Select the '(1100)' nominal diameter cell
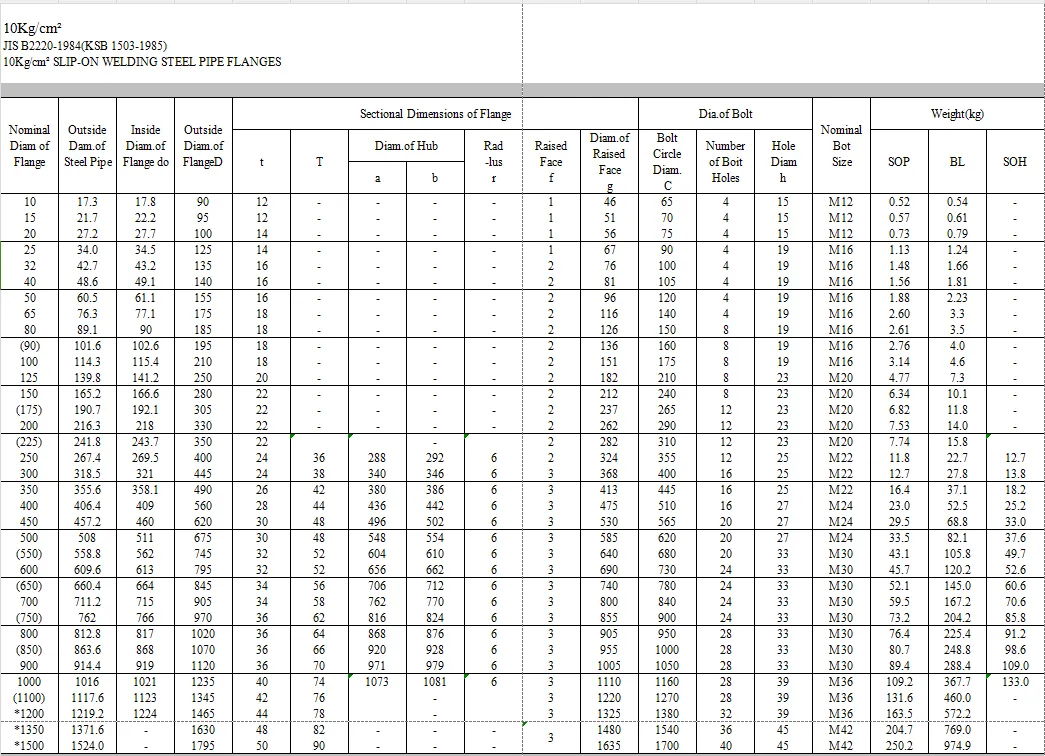1045x756 pixels. [29, 698]
